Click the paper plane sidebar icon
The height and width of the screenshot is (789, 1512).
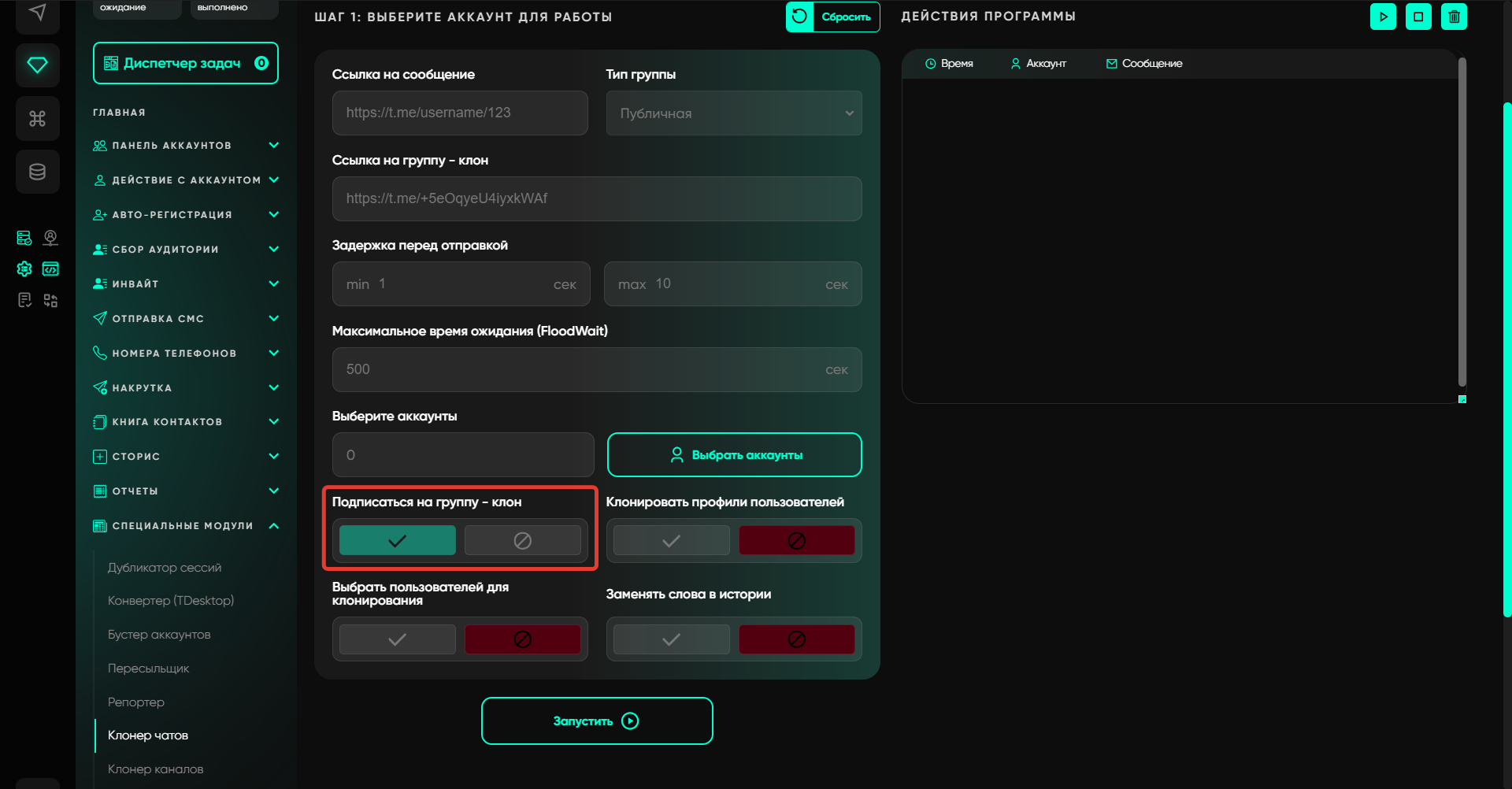(x=37, y=13)
